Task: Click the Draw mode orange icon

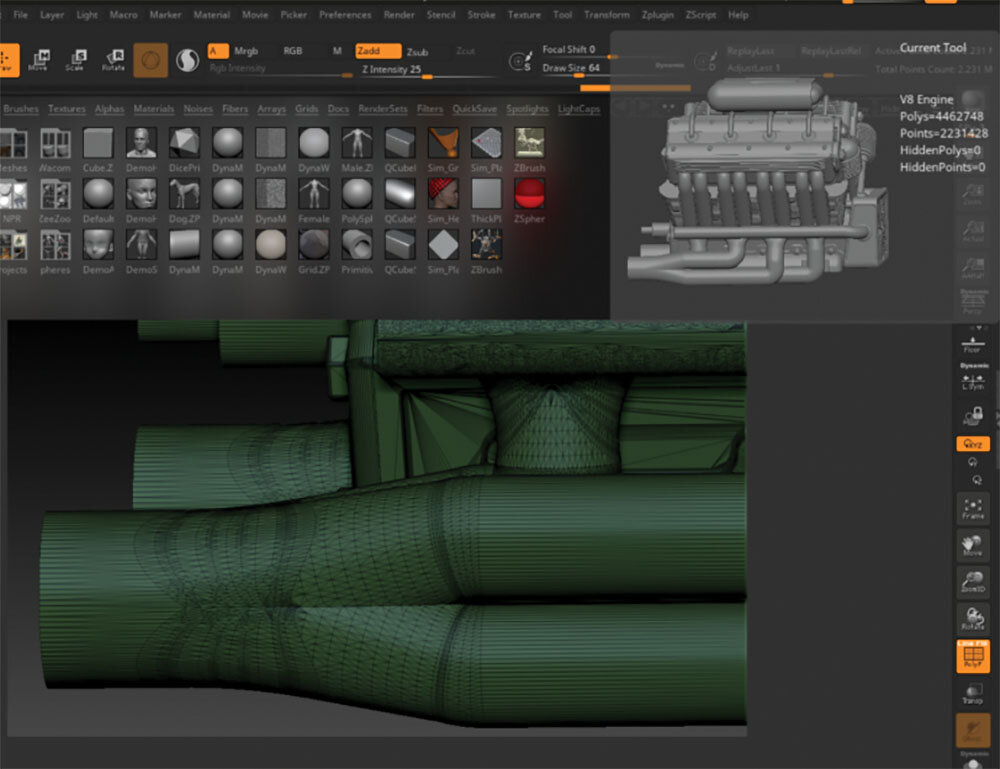Action: [8, 61]
